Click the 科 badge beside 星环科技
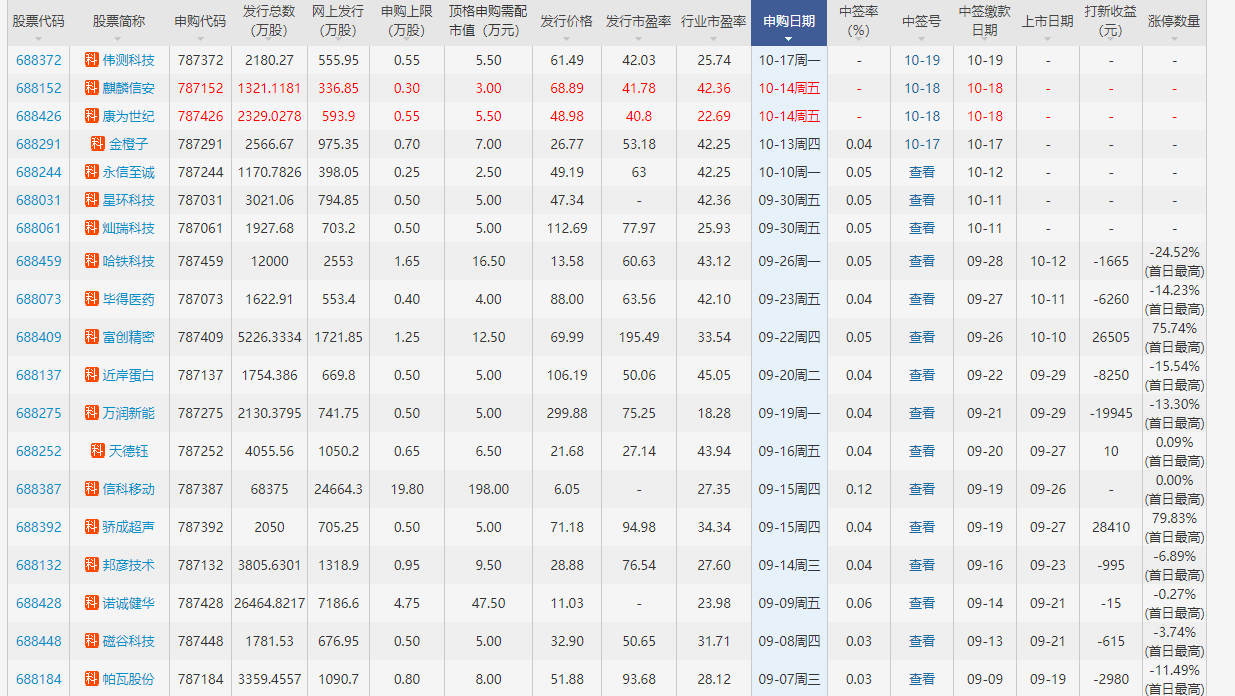 92,200
